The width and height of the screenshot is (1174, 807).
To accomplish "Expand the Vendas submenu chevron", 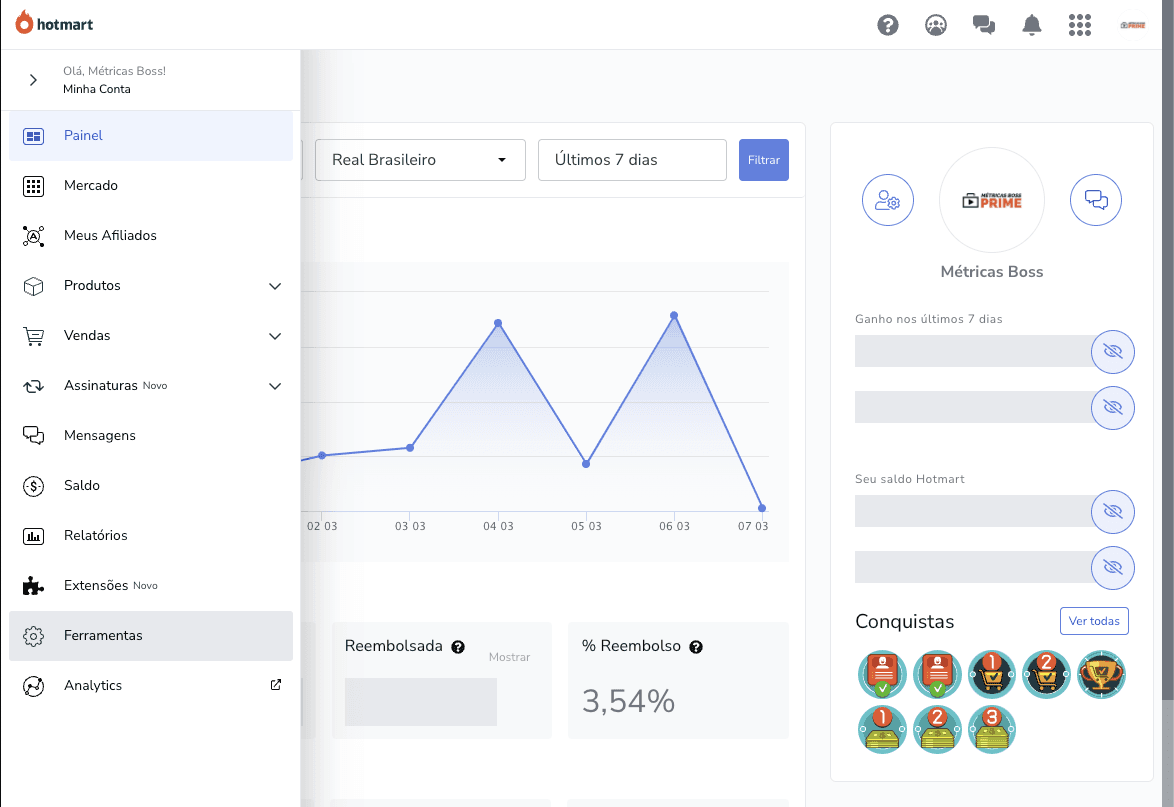I will point(275,336).
